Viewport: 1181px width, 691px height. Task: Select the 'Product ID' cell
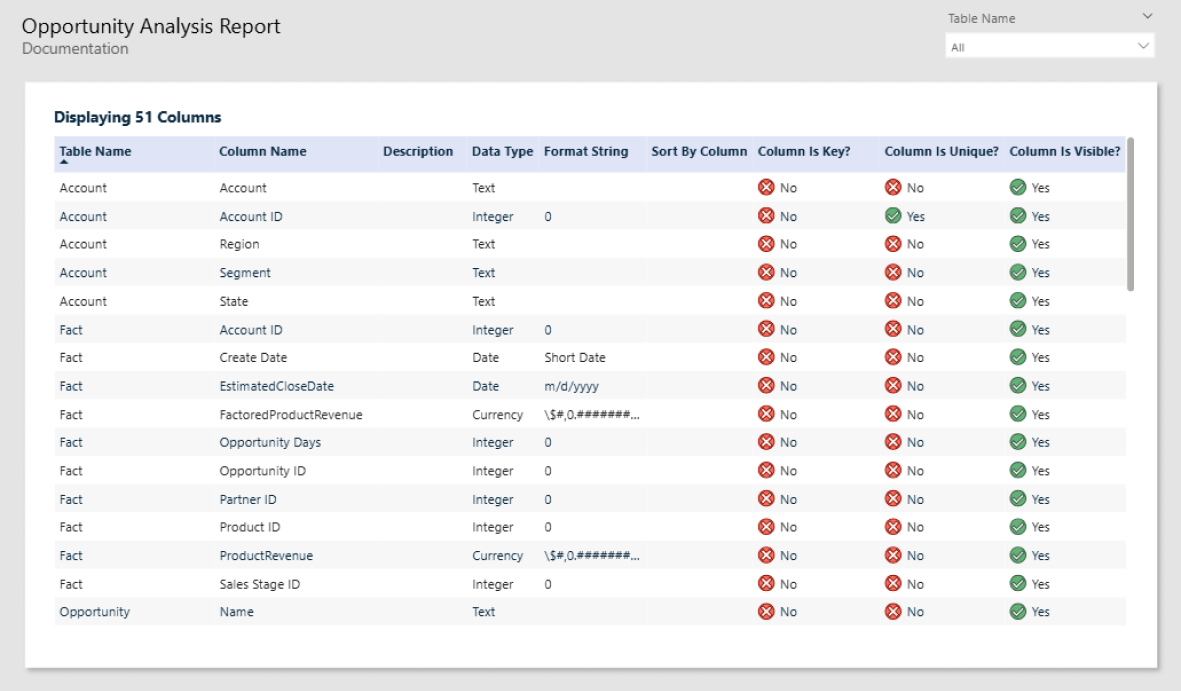pos(250,527)
